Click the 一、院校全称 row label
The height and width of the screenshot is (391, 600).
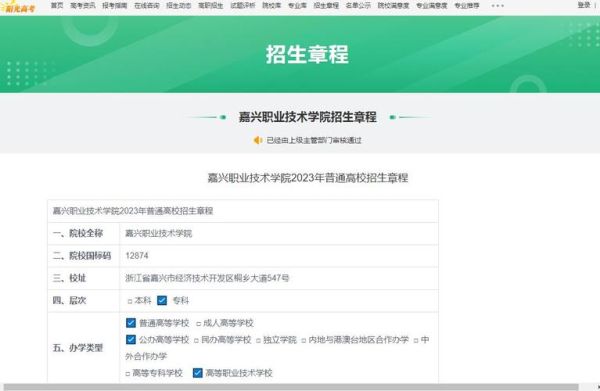[78, 233]
